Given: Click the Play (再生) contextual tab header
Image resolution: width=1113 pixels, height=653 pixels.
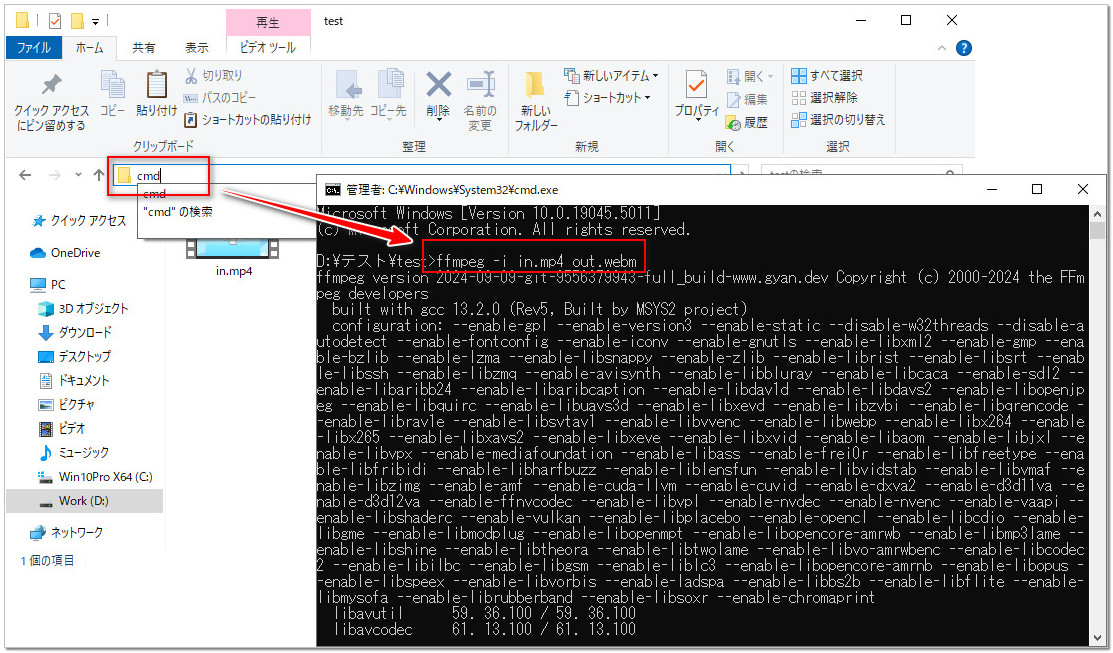Looking at the screenshot, I should (268, 22).
